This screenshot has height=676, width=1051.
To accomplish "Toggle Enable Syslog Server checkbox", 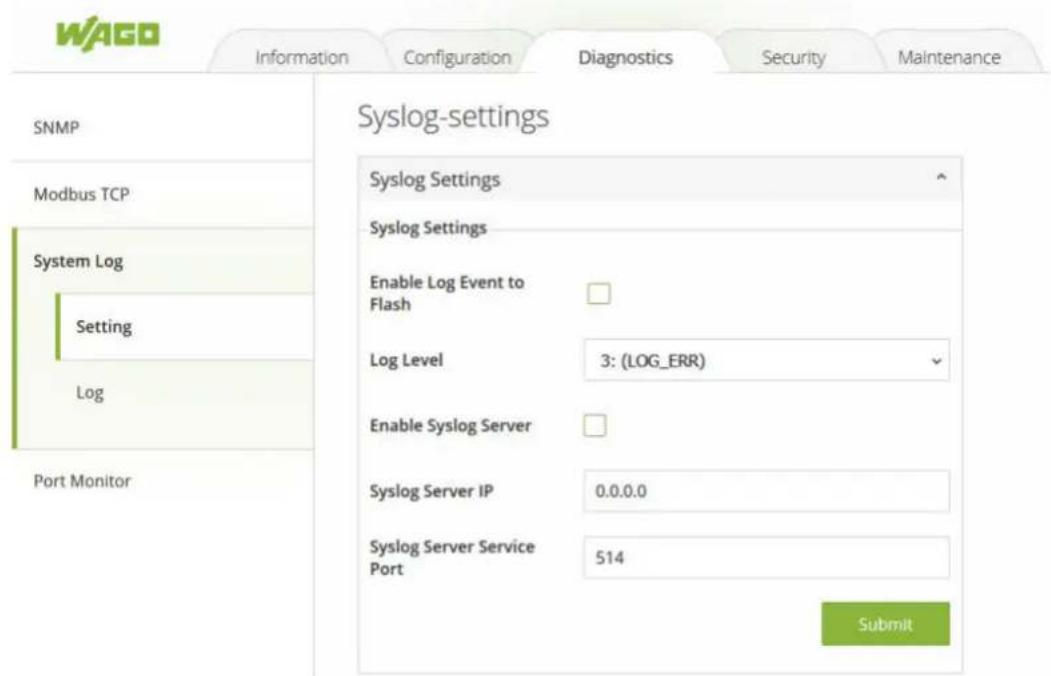I will 595,425.
